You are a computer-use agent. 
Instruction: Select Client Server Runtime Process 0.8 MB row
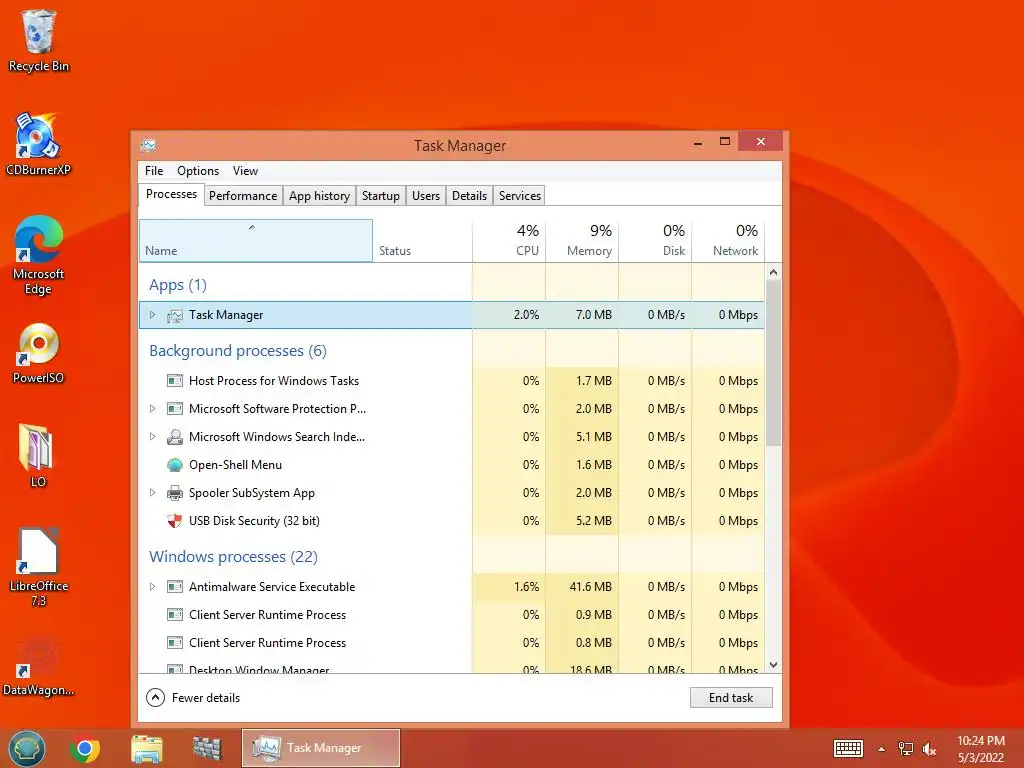(451, 643)
